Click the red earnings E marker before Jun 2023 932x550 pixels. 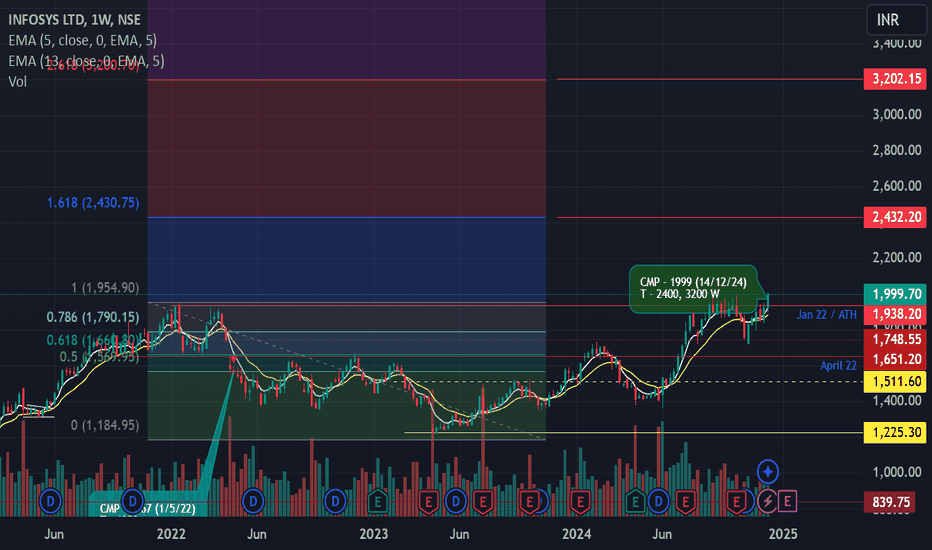coord(429,502)
